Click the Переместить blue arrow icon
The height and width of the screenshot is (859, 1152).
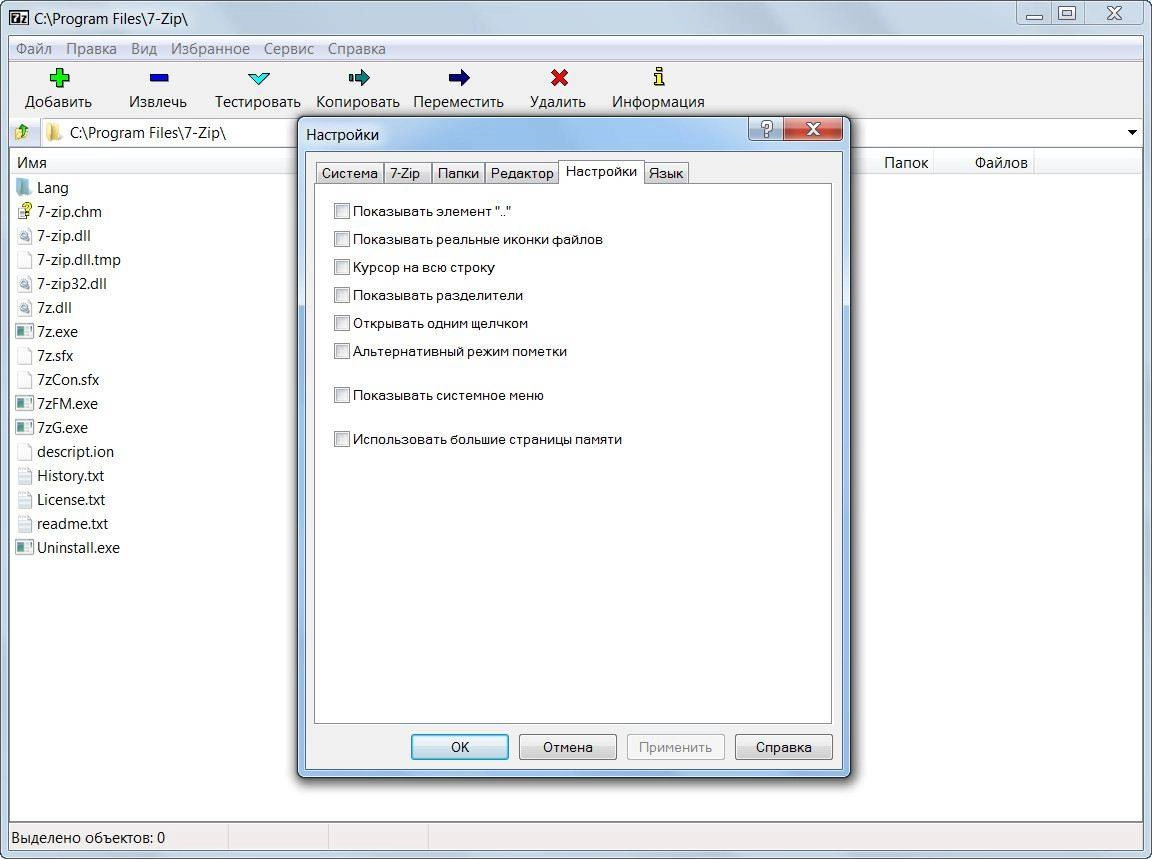coord(459,78)
